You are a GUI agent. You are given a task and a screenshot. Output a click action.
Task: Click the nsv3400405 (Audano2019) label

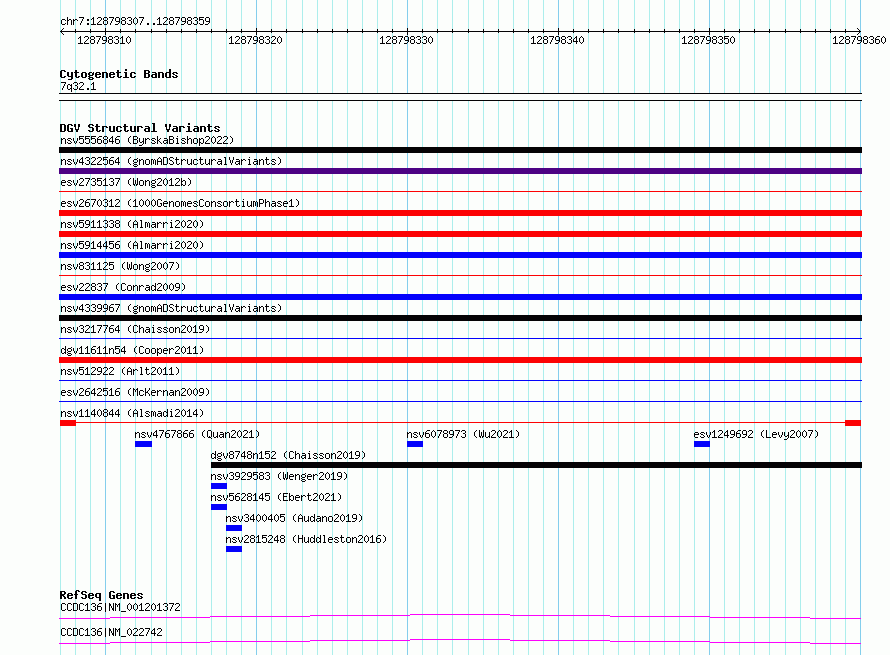point(294,518)
